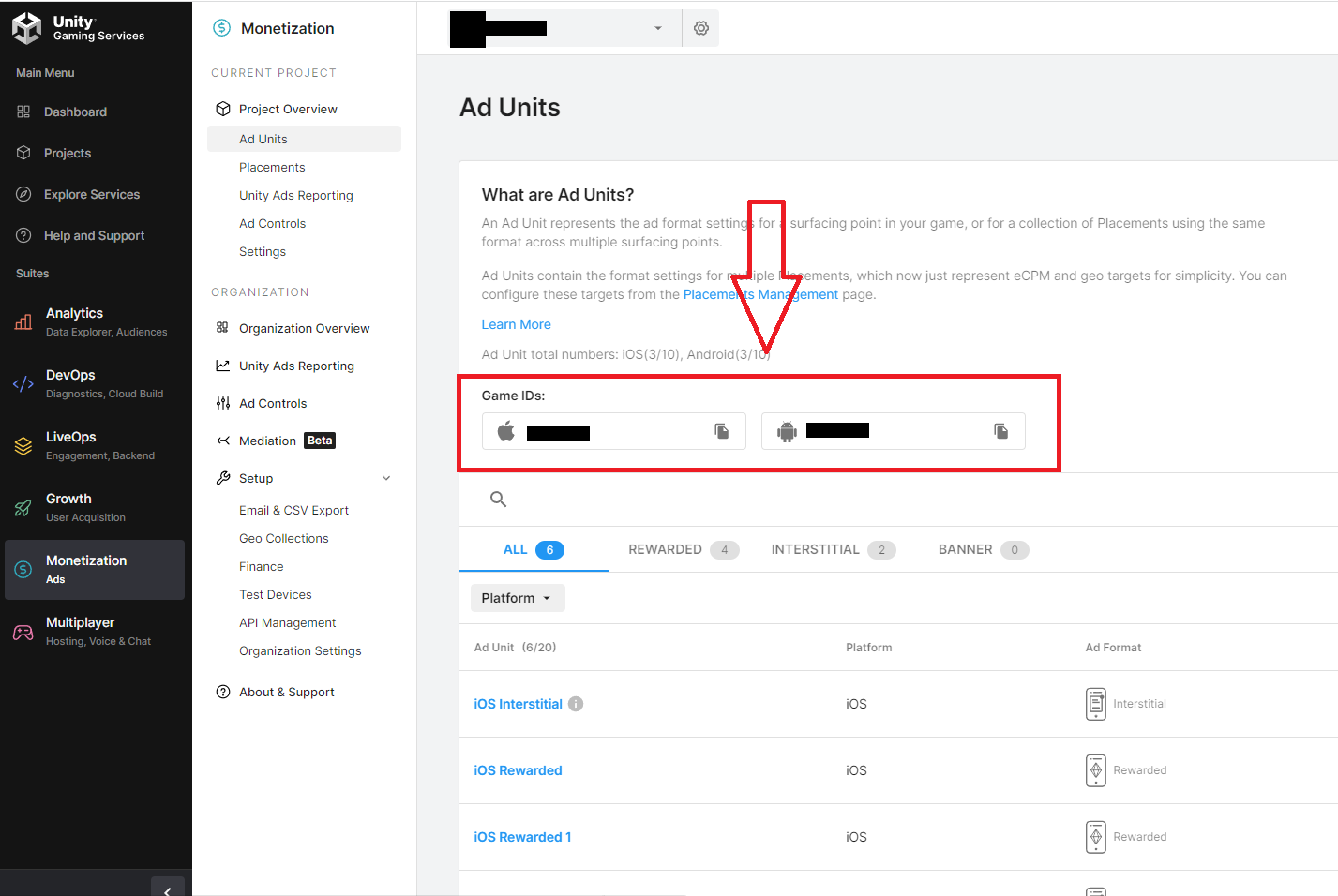This screenshot has width=1338, height=896.
Task: Open Placements page
Action: click(272, 167)
